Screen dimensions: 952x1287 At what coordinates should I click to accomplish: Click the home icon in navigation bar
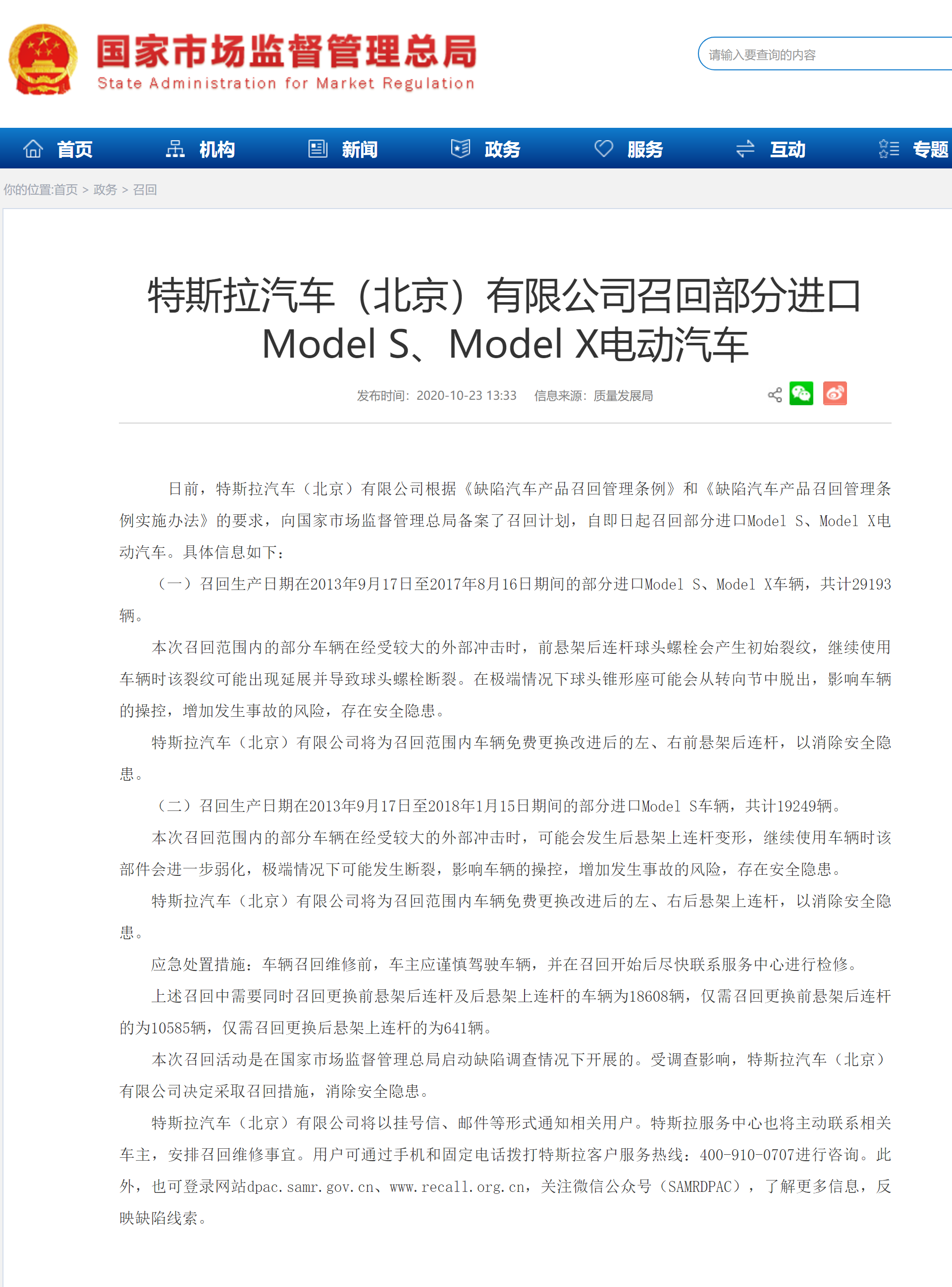click(33, 149)
